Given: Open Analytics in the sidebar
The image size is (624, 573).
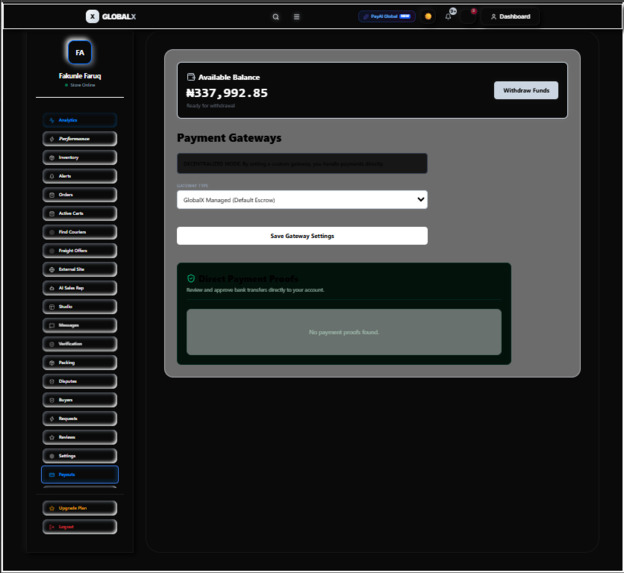Looking at the screenshot, I should 80,120.
